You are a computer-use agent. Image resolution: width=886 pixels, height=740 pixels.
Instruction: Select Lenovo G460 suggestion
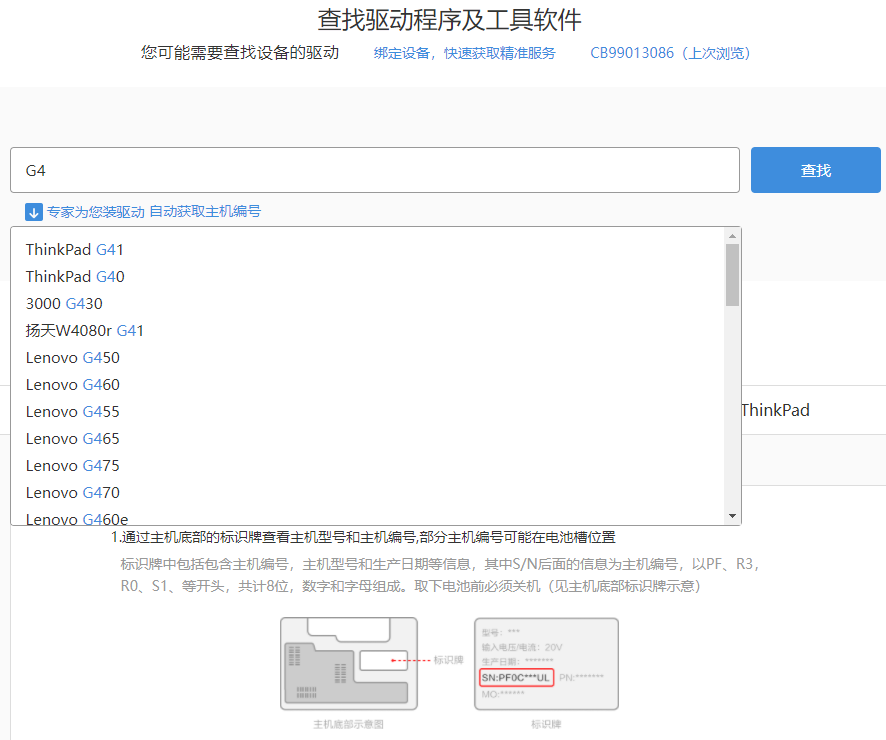pos(73,385)
